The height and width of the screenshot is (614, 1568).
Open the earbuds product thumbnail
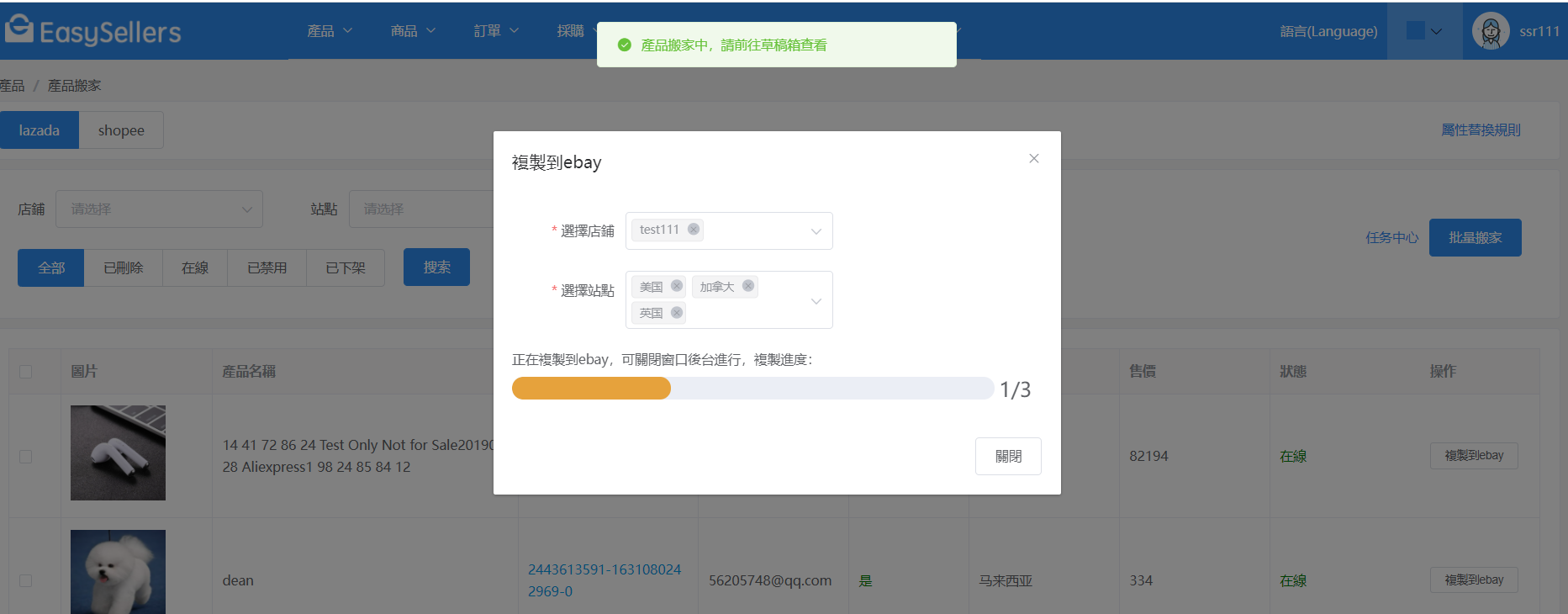click(x=118, y=453)
